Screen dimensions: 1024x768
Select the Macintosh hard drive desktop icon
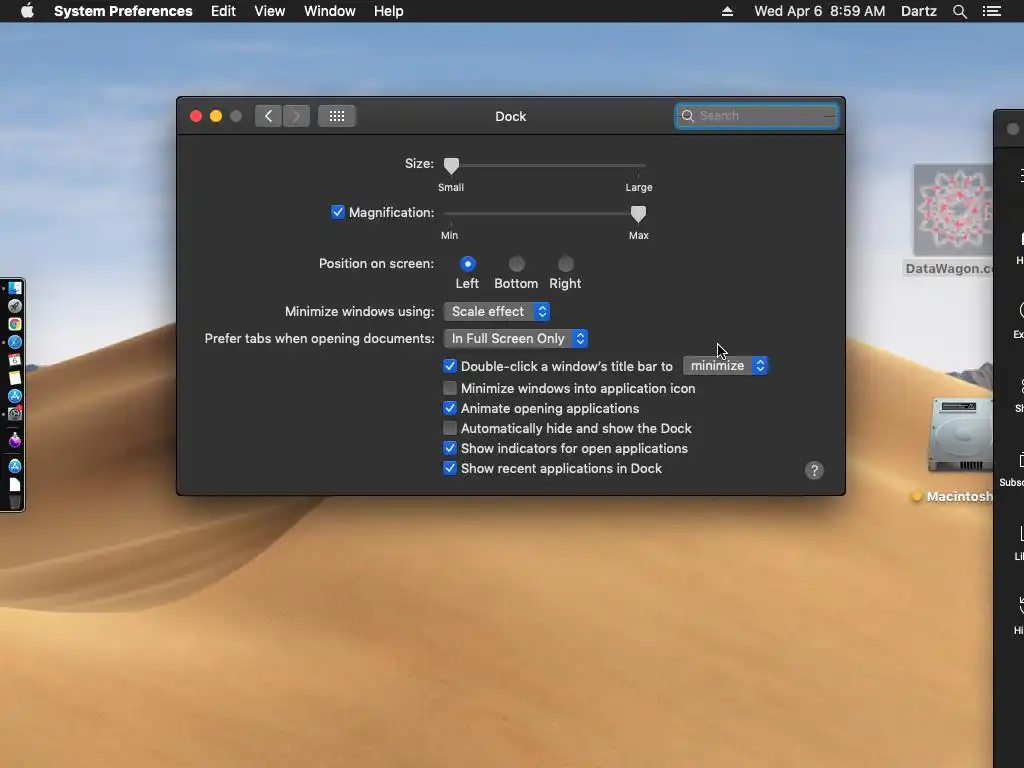point(961,434)
